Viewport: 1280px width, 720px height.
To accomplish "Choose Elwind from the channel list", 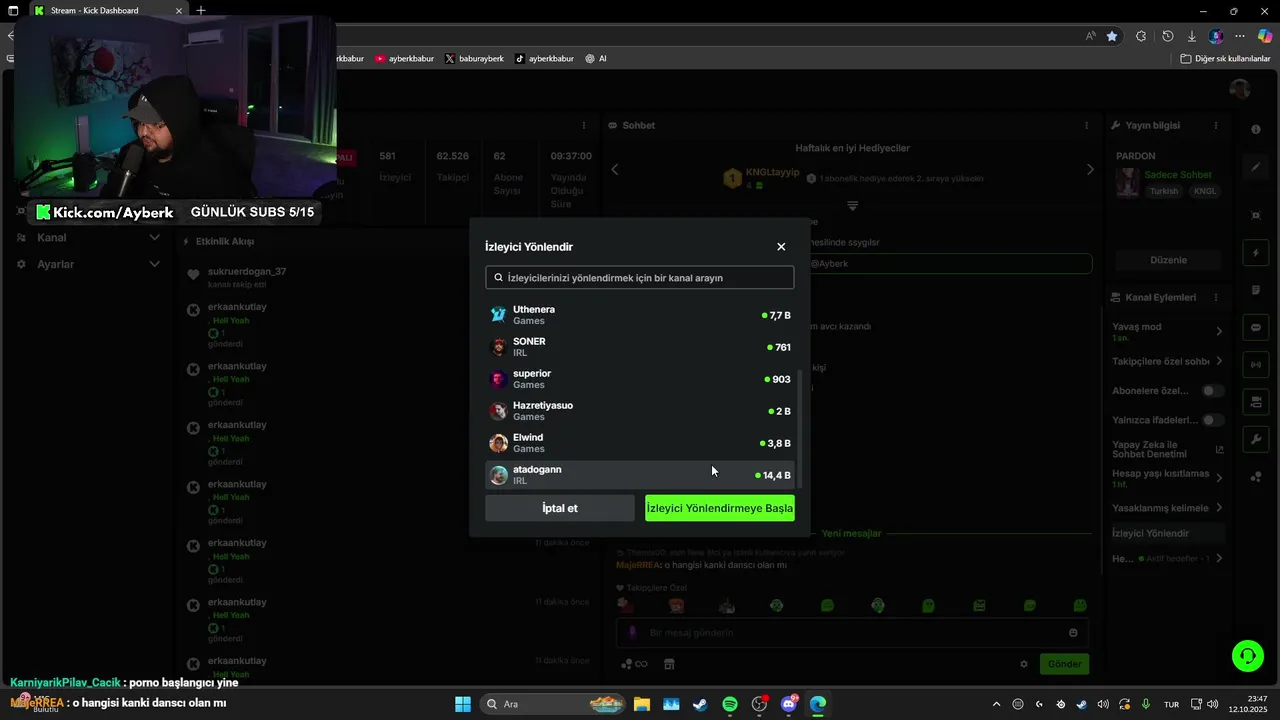I will tap(640, 443).
